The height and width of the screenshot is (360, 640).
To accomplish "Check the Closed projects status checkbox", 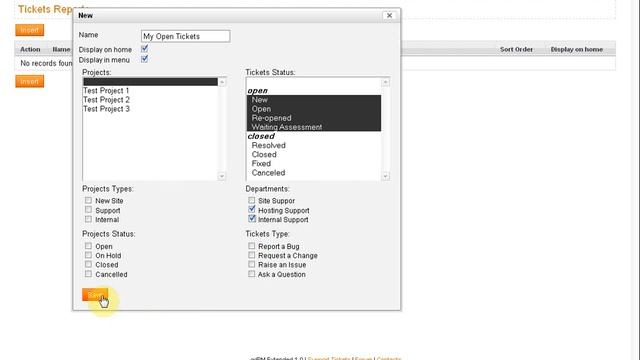I will click(88, 264).
